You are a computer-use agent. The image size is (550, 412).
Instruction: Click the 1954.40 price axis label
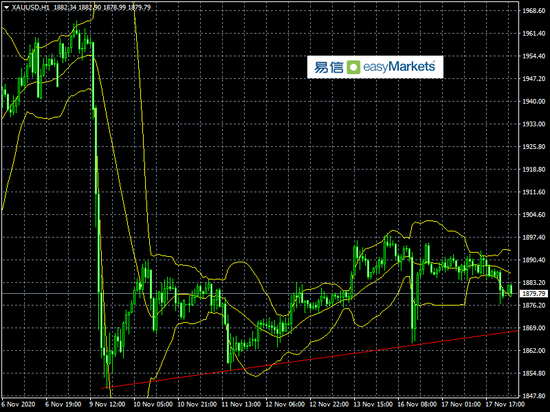534,56
